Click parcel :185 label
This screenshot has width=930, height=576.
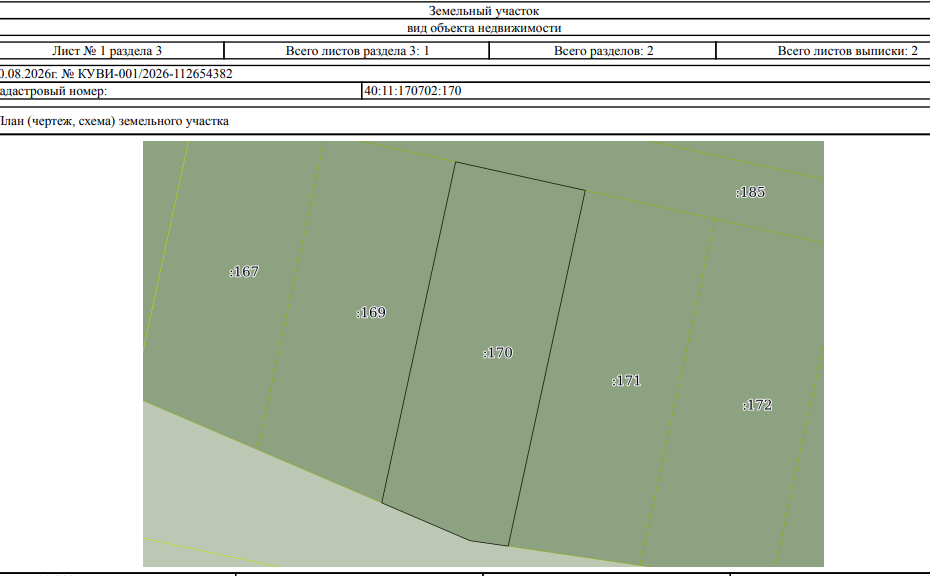click(x=750, y=192)
